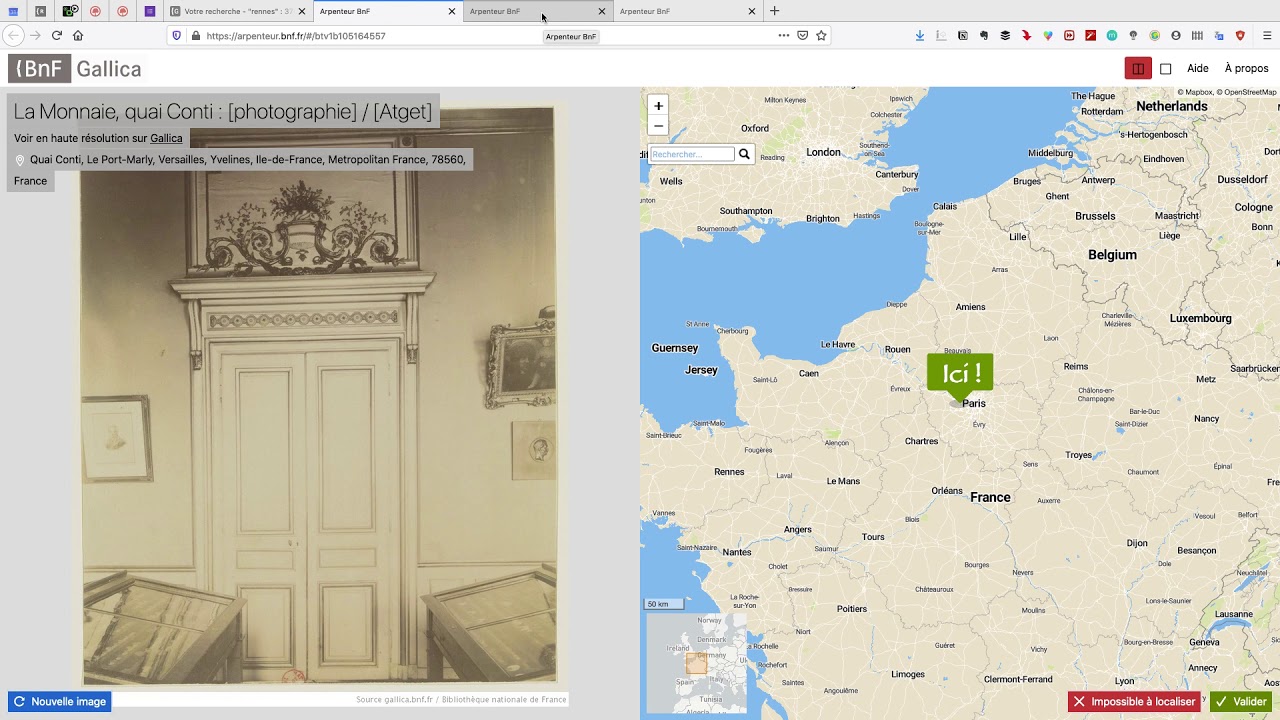This screenshot has width=1280, height=720.
Task: Close the active Arpenteur BnF tab
Action: tap(451, 11)
